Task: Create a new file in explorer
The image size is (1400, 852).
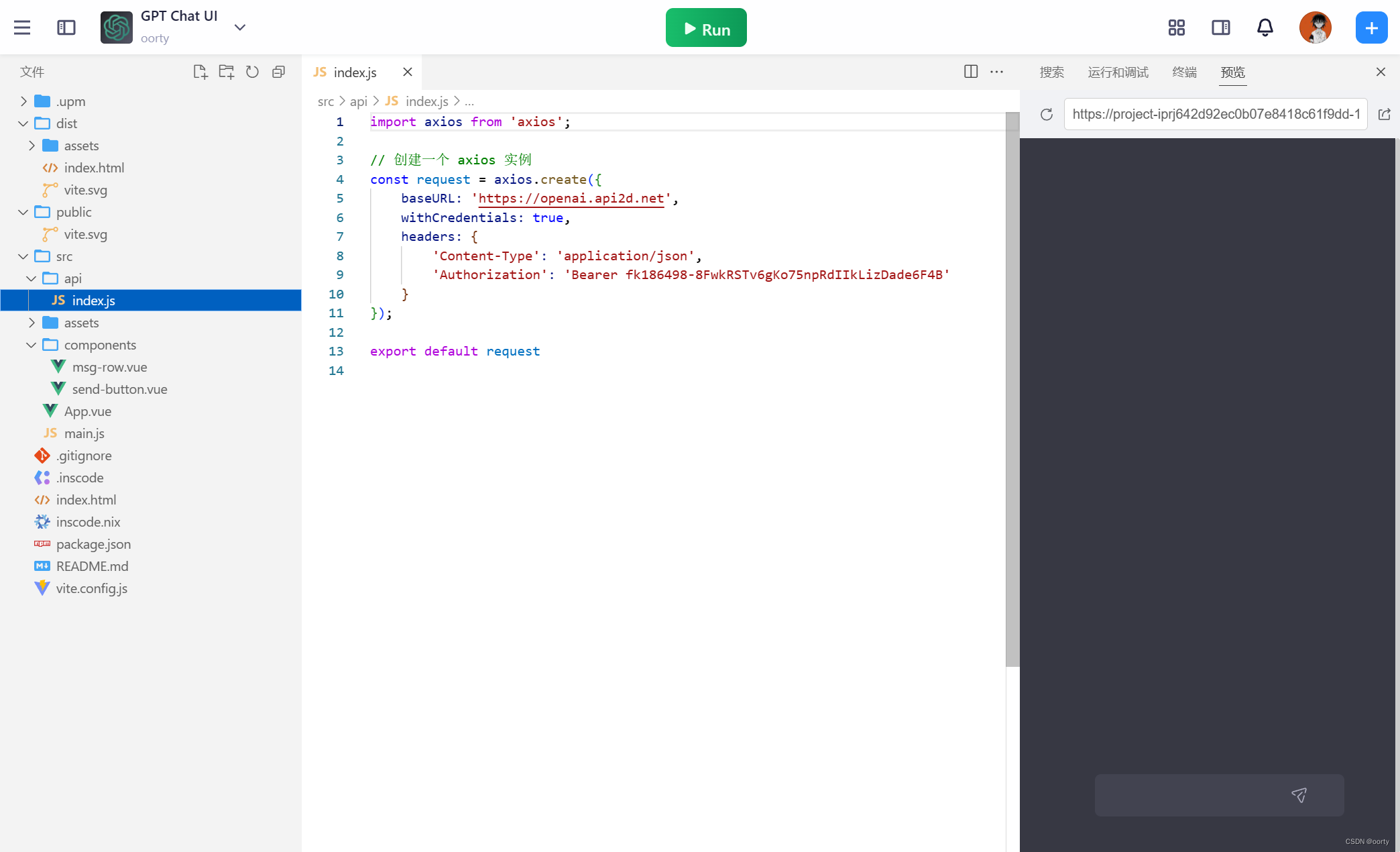Action: coord(200,72)
